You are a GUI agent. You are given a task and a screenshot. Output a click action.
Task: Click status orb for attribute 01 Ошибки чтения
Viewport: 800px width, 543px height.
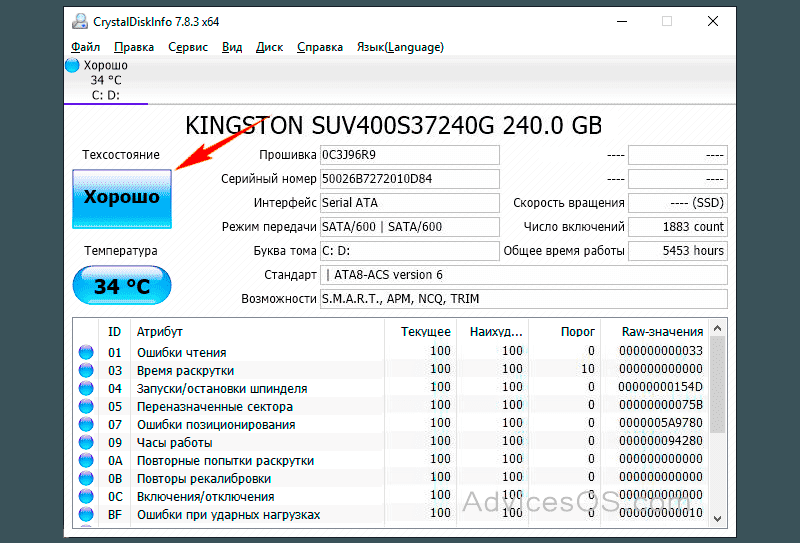tap(86, 353)
